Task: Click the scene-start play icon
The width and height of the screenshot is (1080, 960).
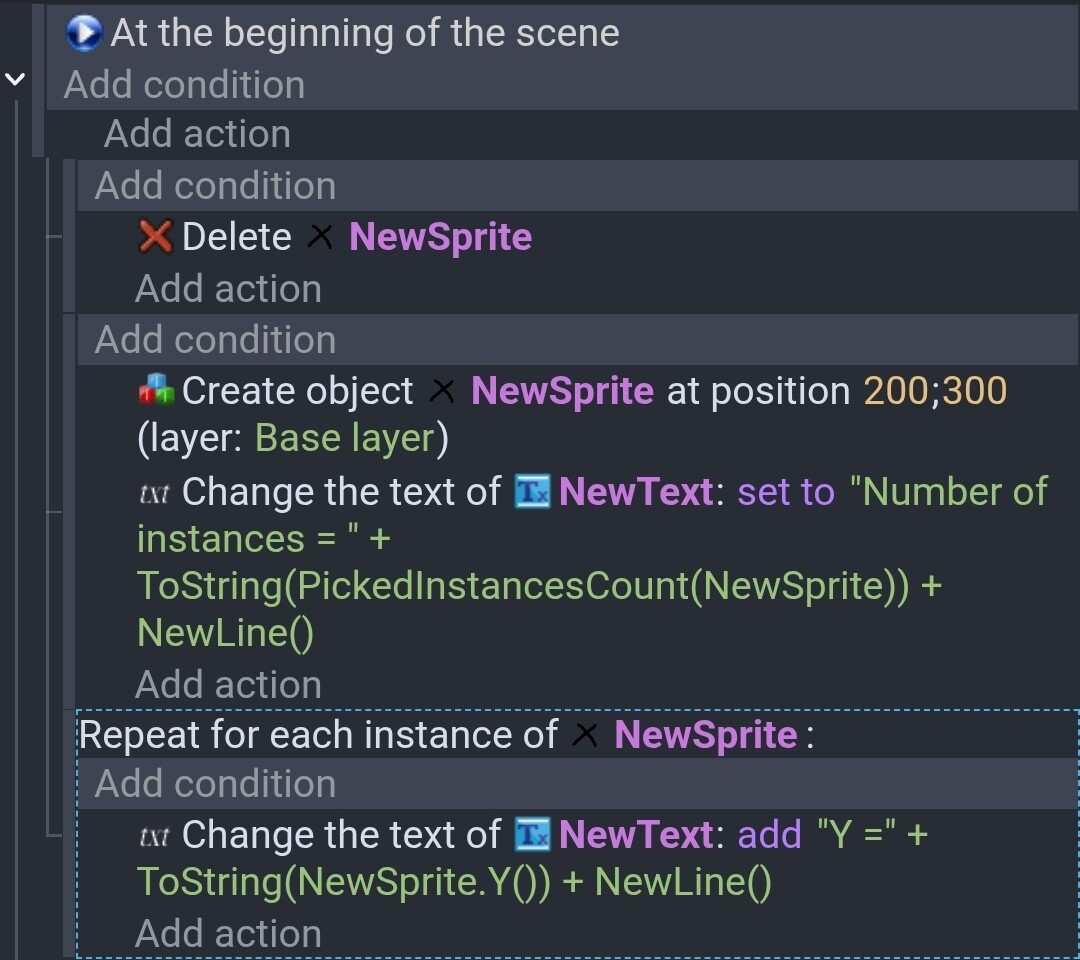Action: click(84, 33)
